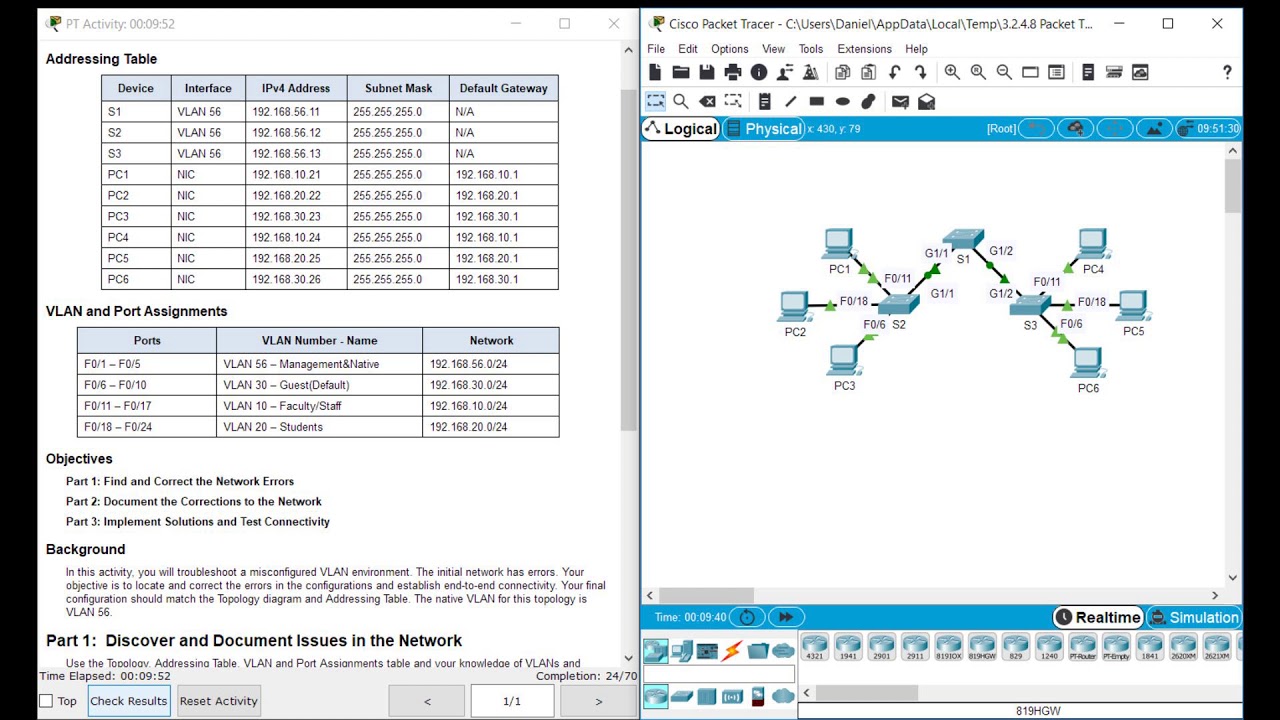Select the Wireless Devices subcategory icon
This screenshot has height=720, width=1280.
coord(732,697)
